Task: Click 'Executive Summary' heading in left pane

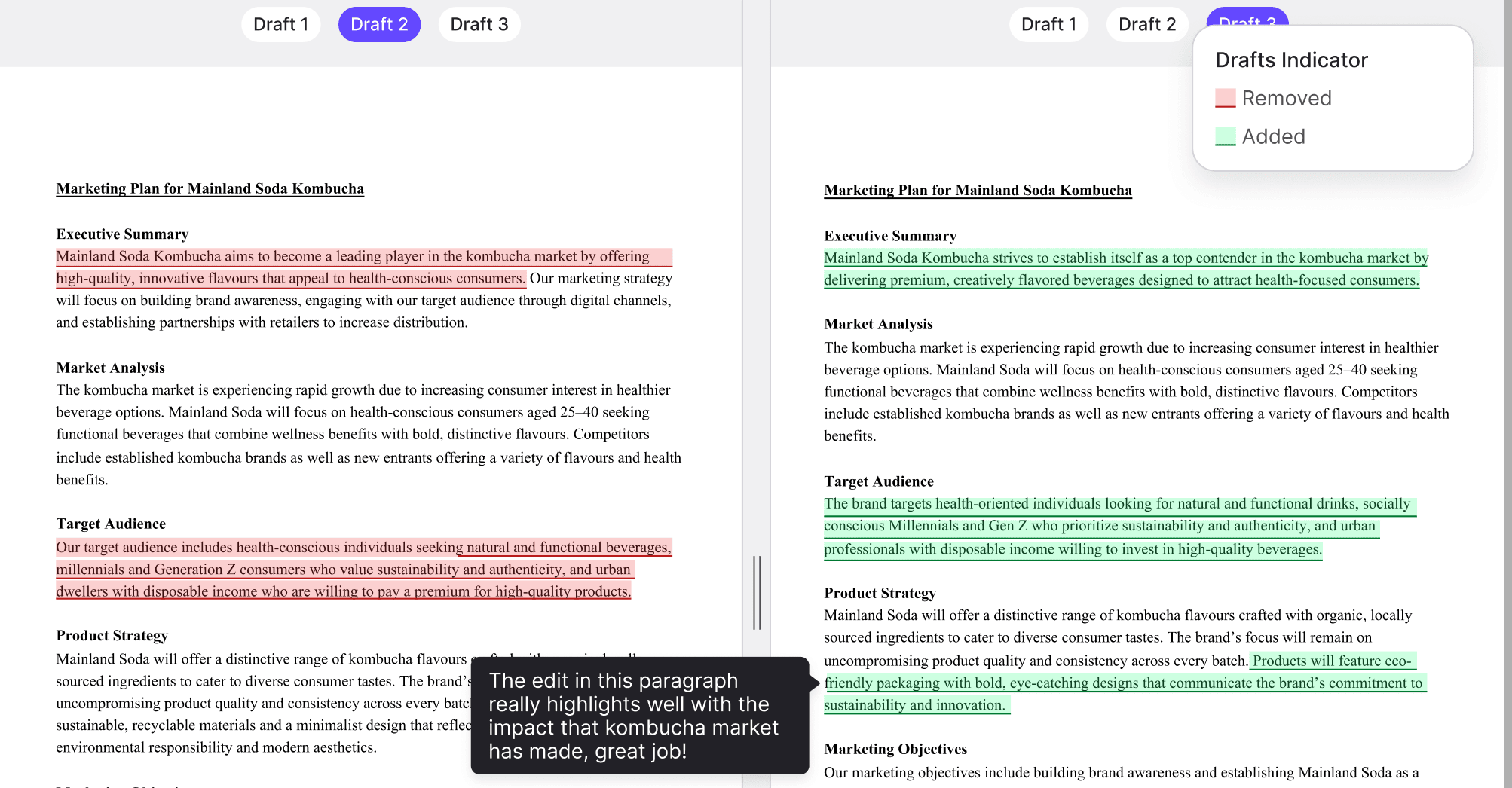Action: 122,234
